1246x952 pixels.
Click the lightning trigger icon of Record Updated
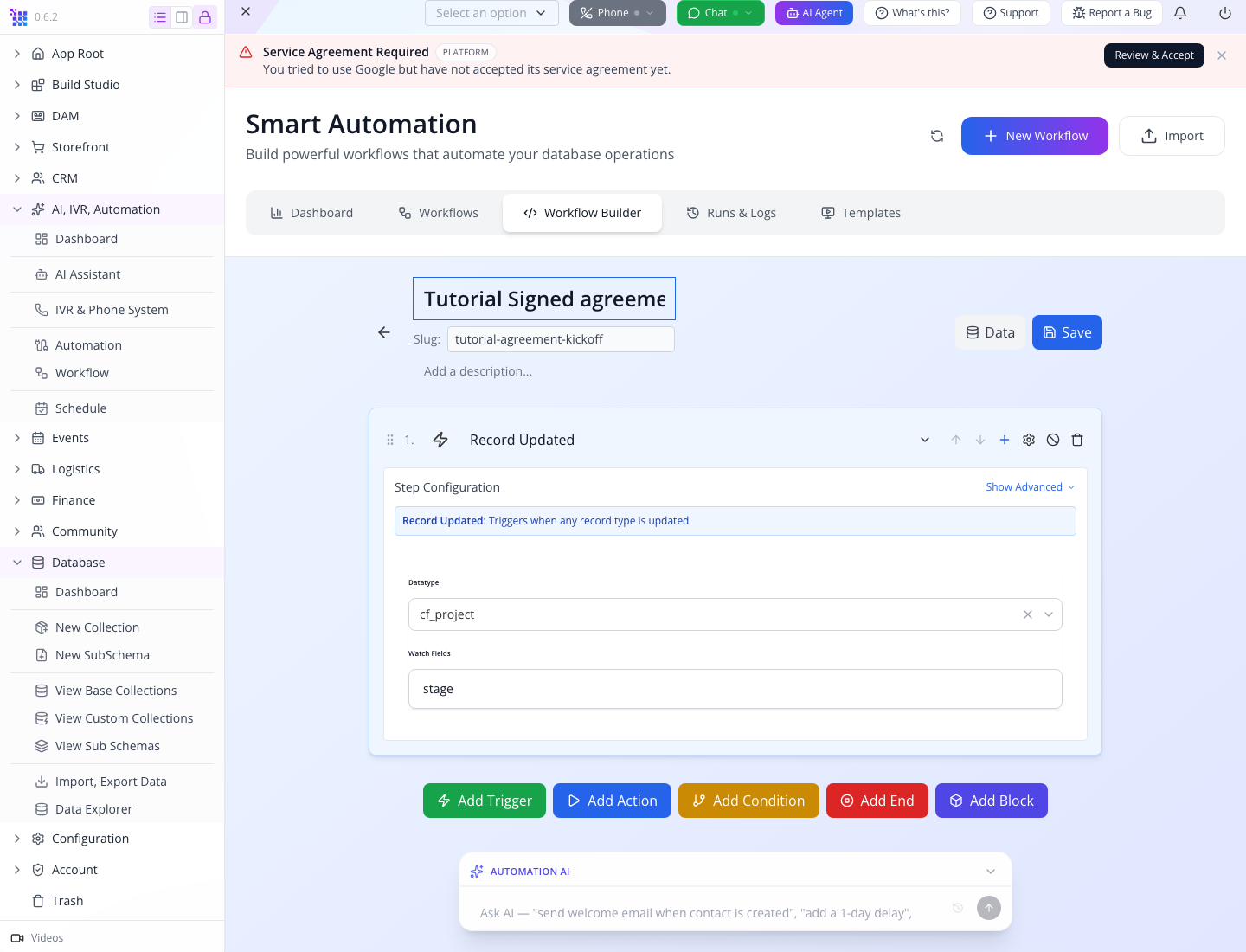pyautogui.click(x=440, y=440)
